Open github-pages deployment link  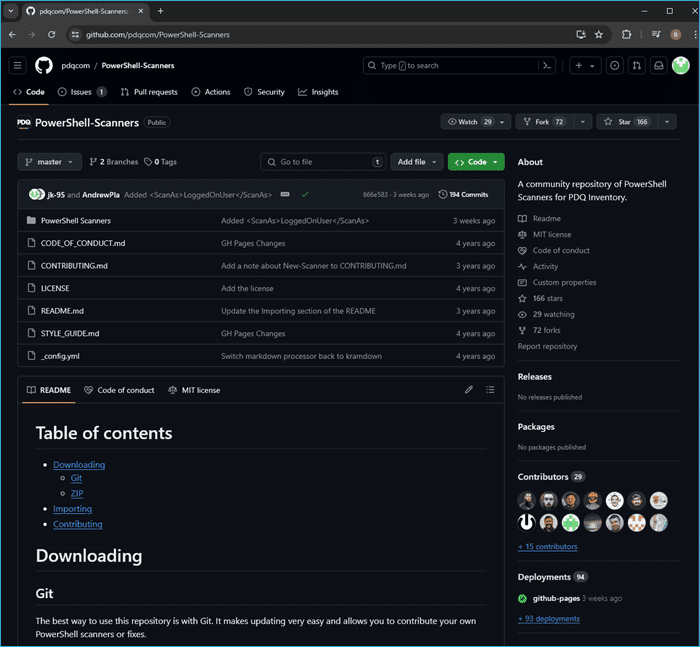(556, 598)
